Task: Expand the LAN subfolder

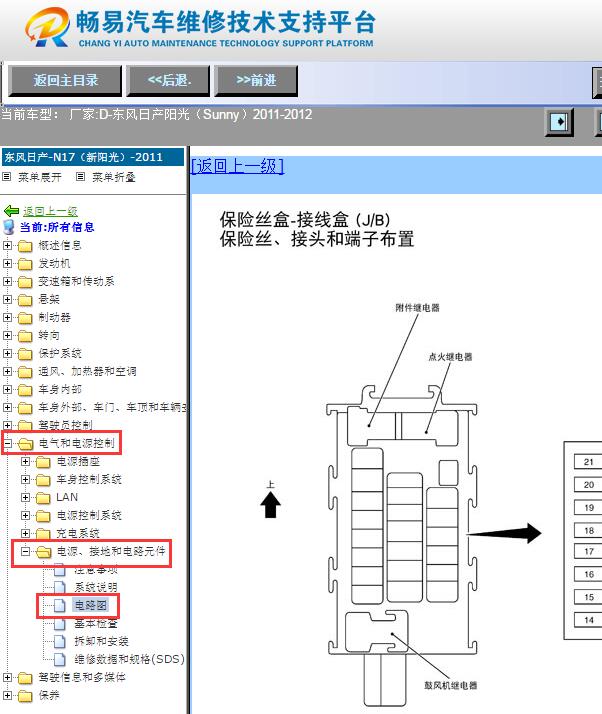Action: coord(26,497)
